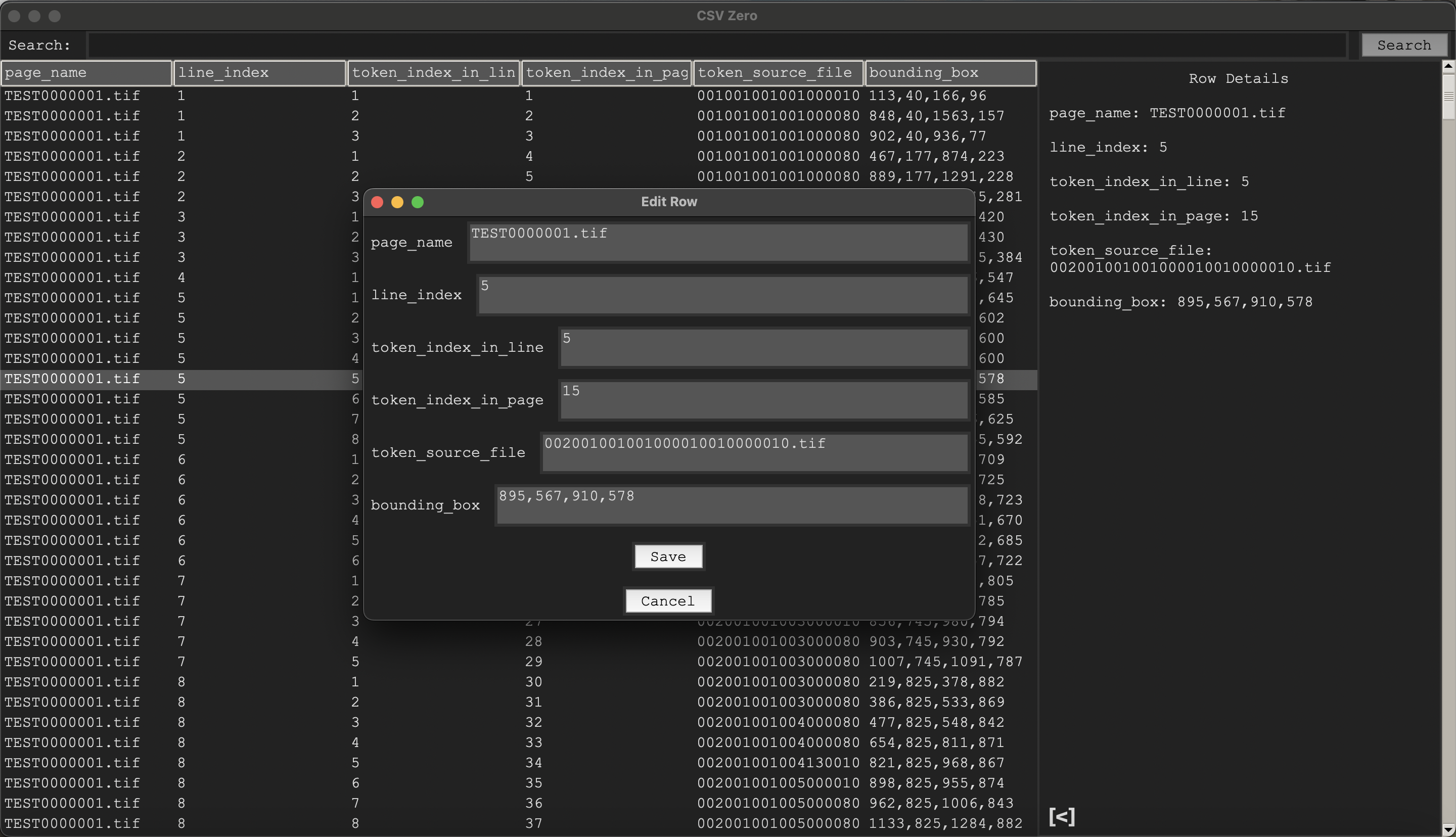Select row with bounding box 1007,745,1091,787

click(x=519, y=662)
